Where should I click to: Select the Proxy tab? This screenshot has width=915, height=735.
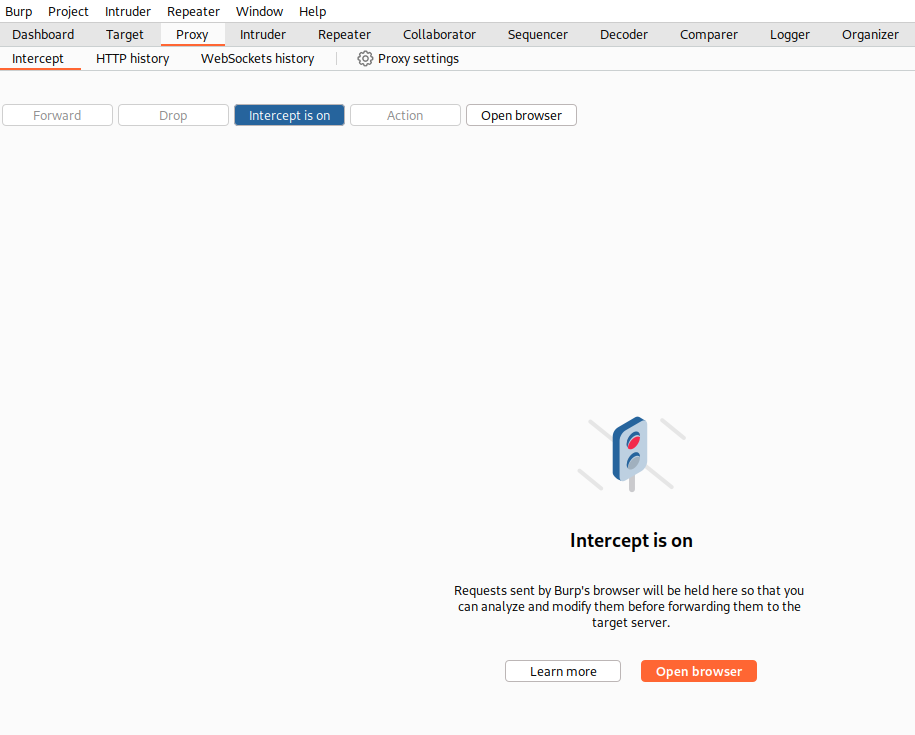[x=193, y=35]
